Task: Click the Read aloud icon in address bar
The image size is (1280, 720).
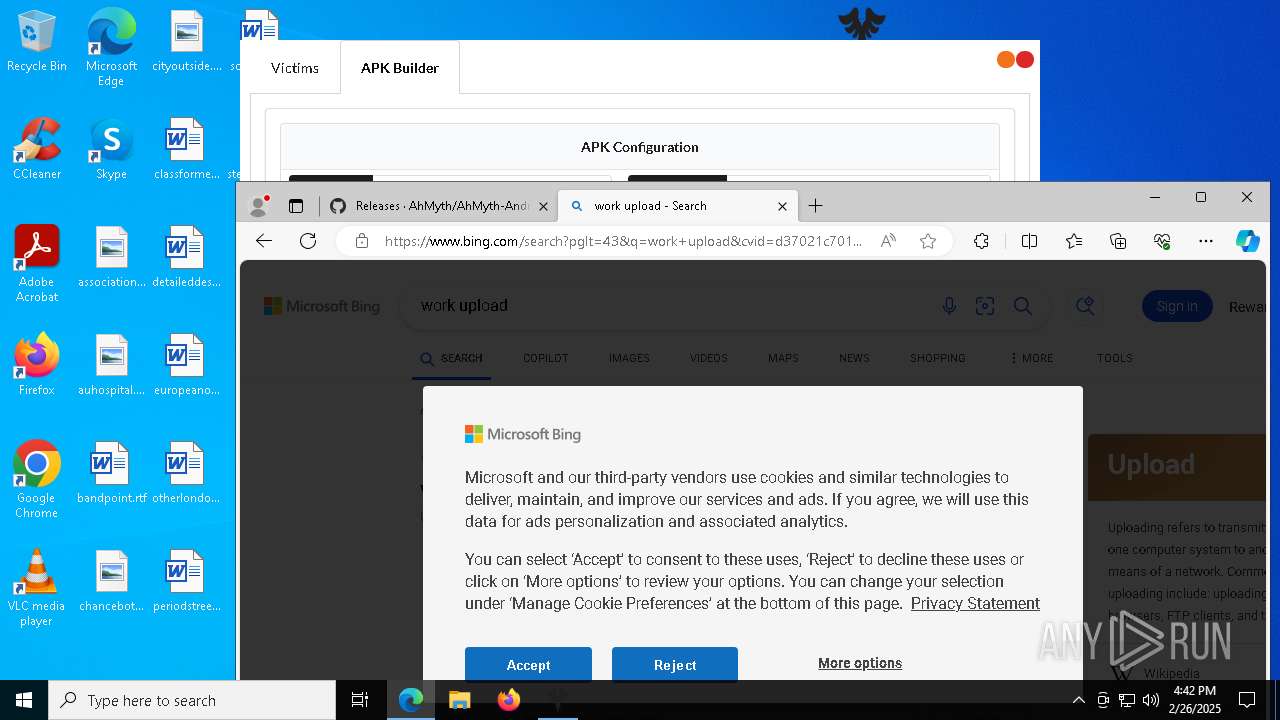Action: [x=888, y=241]
